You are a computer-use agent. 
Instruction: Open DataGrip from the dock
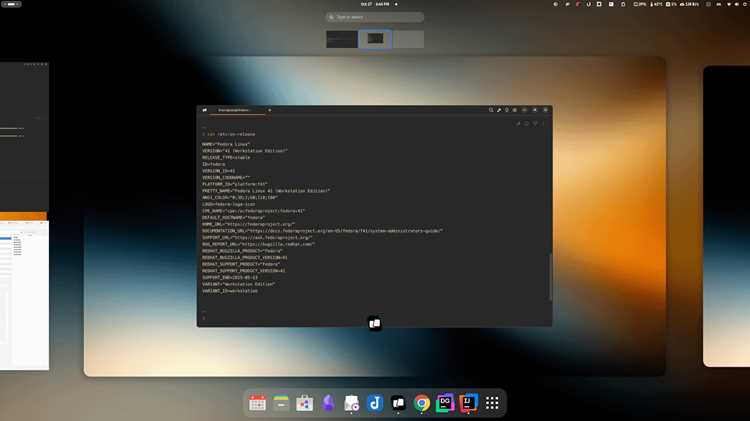[x=445, y=403]
